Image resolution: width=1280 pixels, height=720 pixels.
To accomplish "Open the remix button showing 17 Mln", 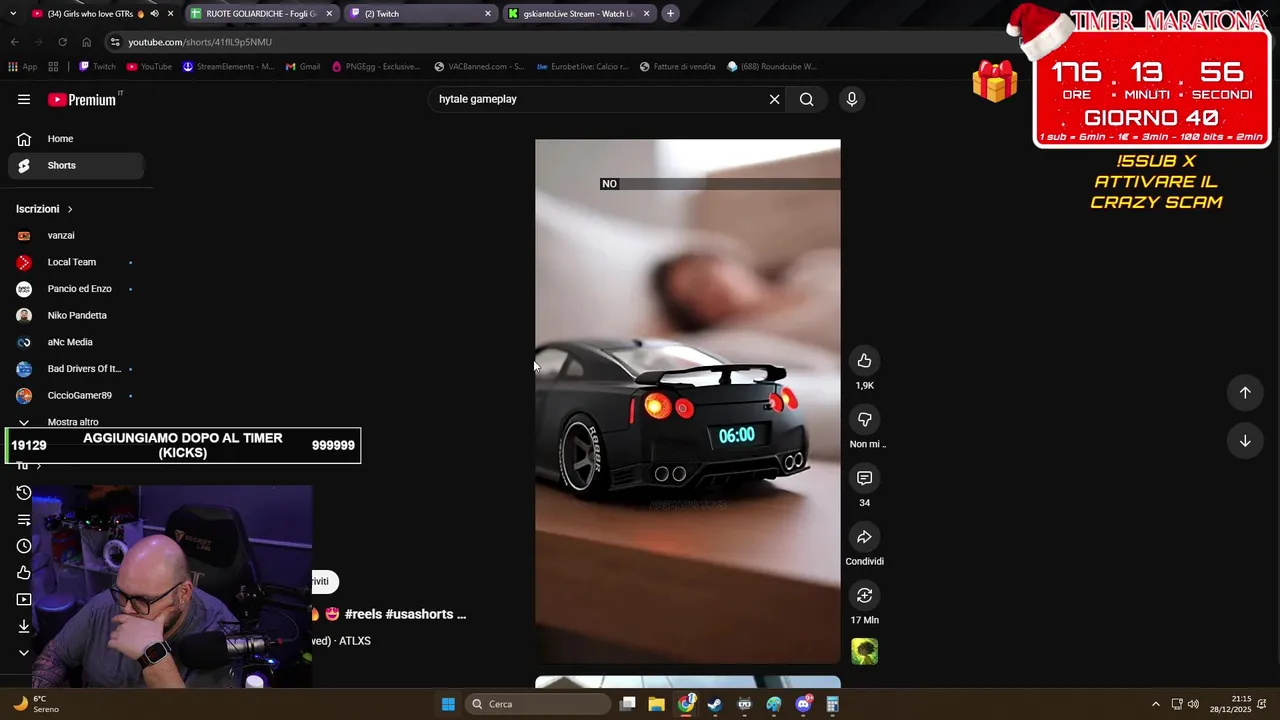I will pos(865,596).
